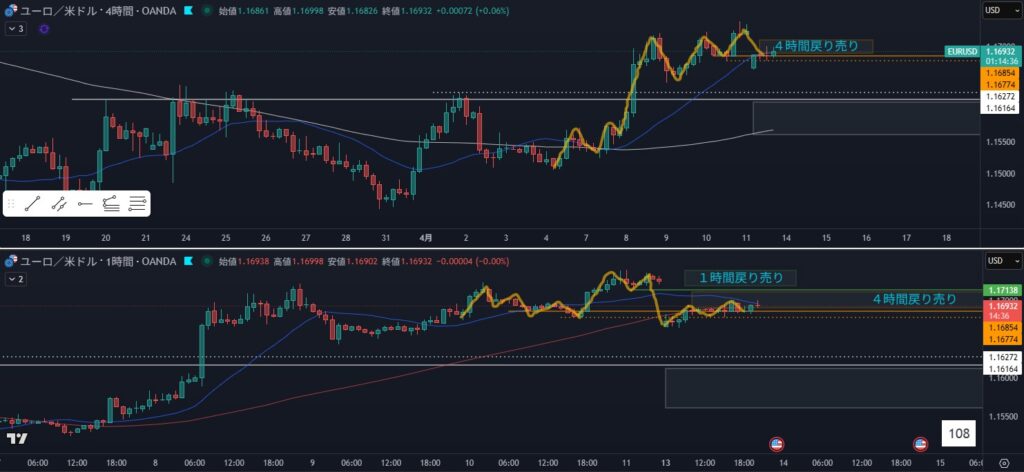Expand the 2 indicators legend in lower chart

15,279
